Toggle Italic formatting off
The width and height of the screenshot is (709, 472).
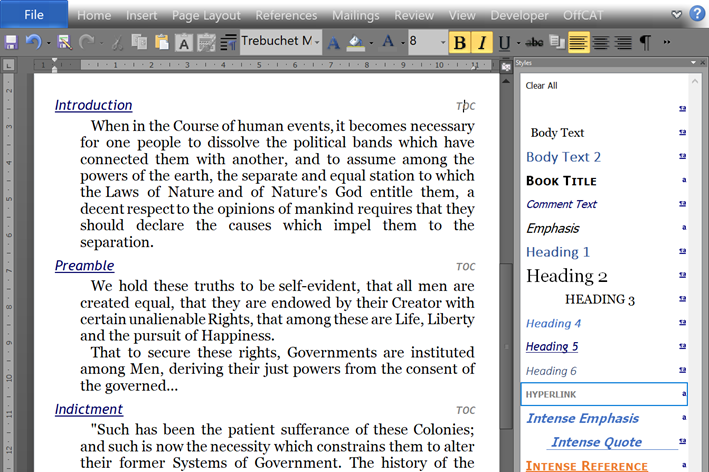tap(482, 42)
